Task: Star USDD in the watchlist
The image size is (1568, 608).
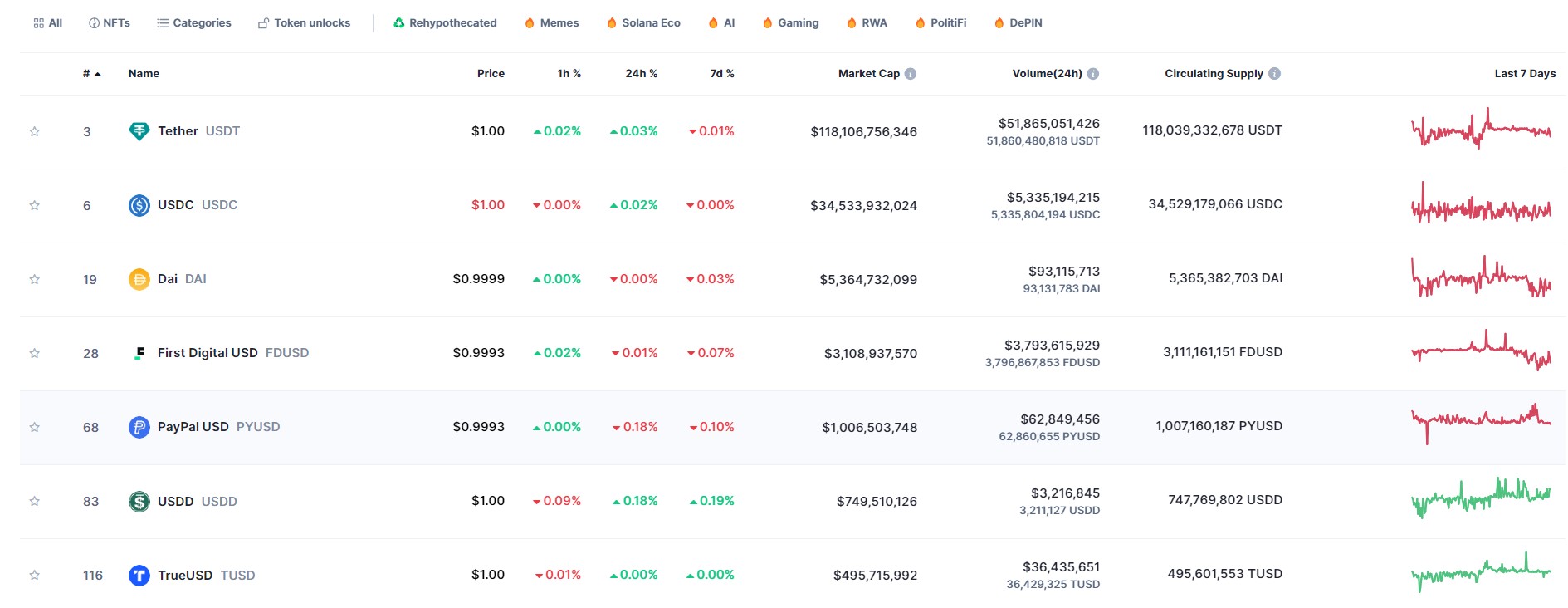Action: [x=35, y=501]
